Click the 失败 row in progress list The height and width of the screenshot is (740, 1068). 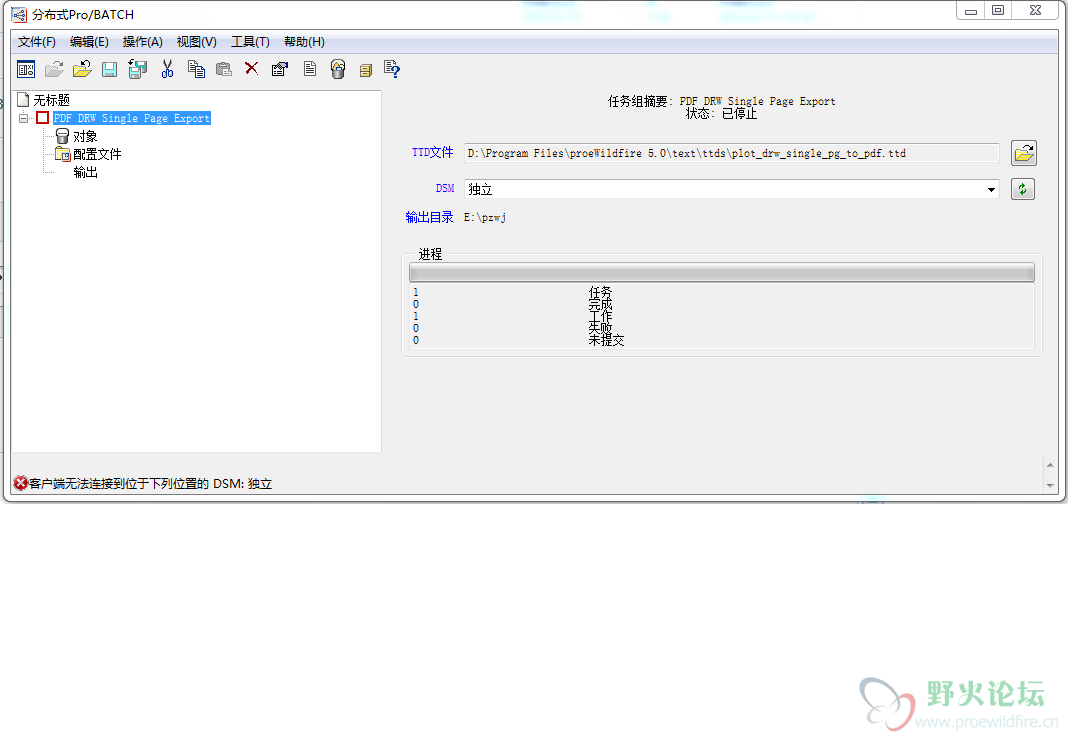[x=721, y=328]
